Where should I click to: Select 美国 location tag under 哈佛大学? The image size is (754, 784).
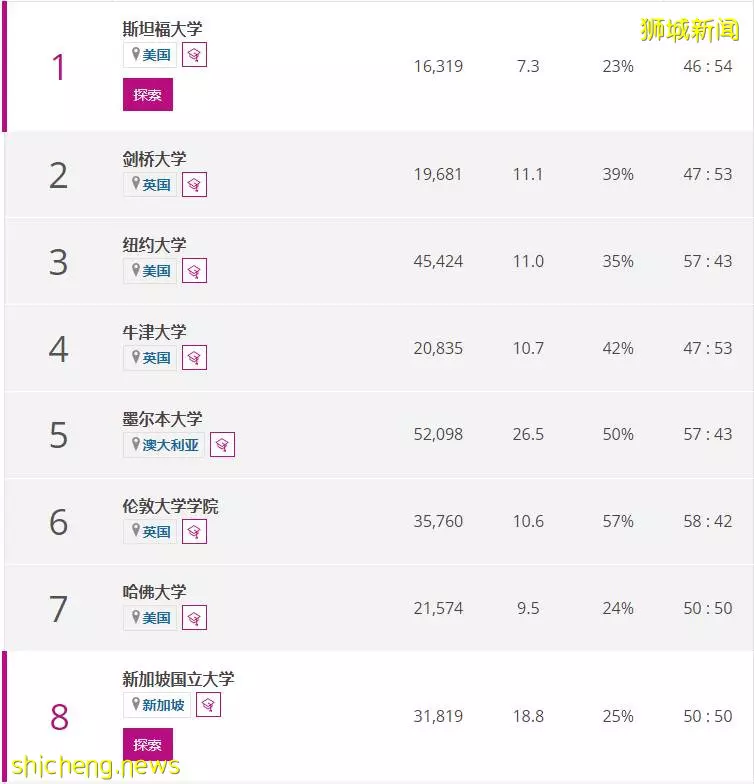pos(150,618)
